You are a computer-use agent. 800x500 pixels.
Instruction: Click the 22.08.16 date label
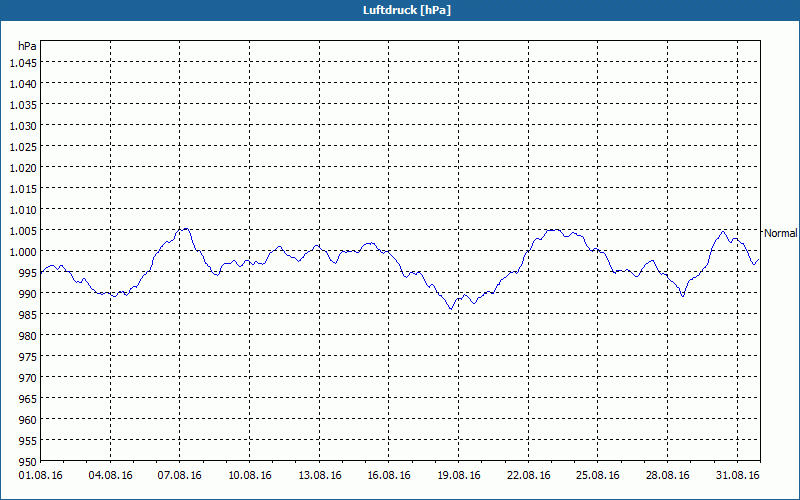529,476
